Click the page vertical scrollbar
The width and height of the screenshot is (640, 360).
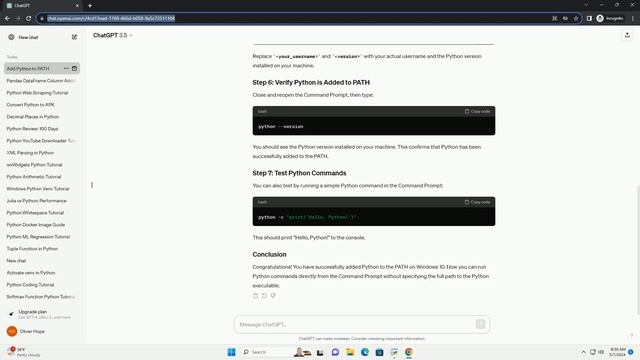tap(638, 250)
